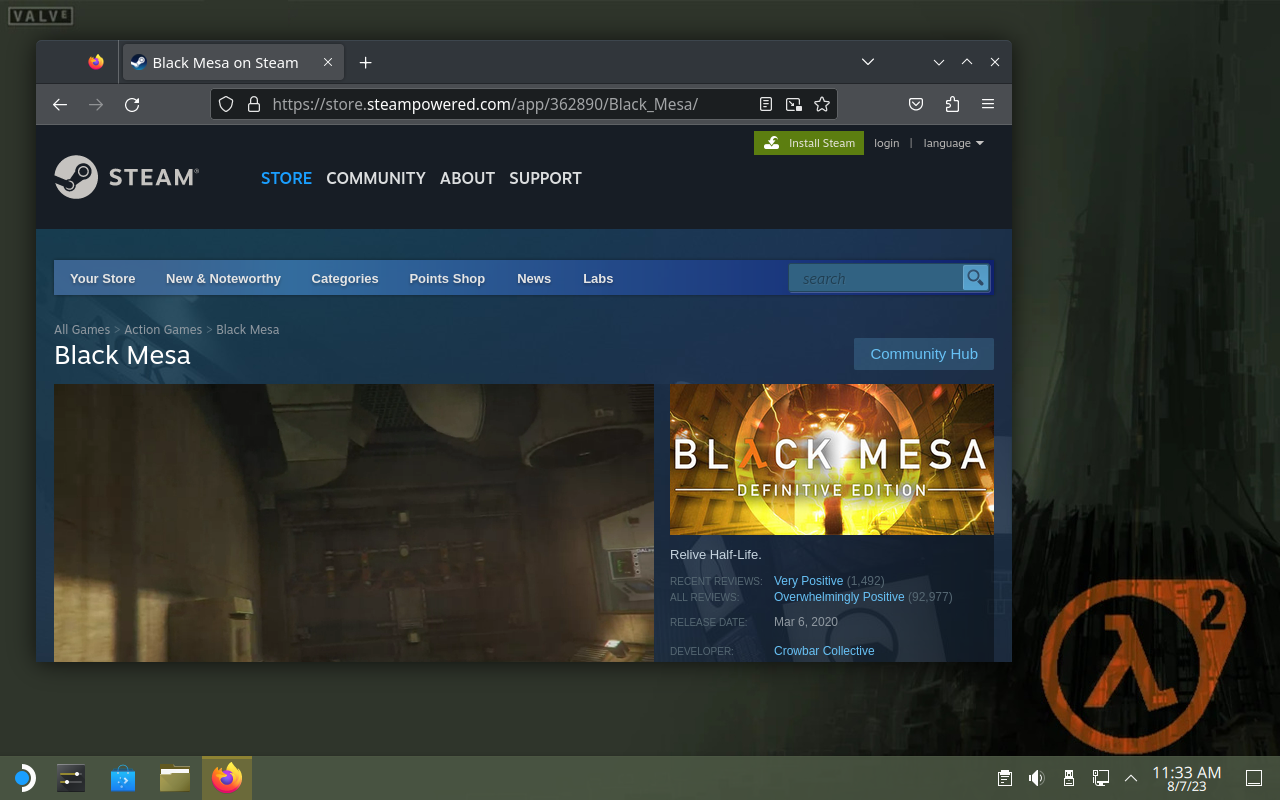Open a new browser tab
This screenshot has height=800, width=1280.
pos(366,62)
